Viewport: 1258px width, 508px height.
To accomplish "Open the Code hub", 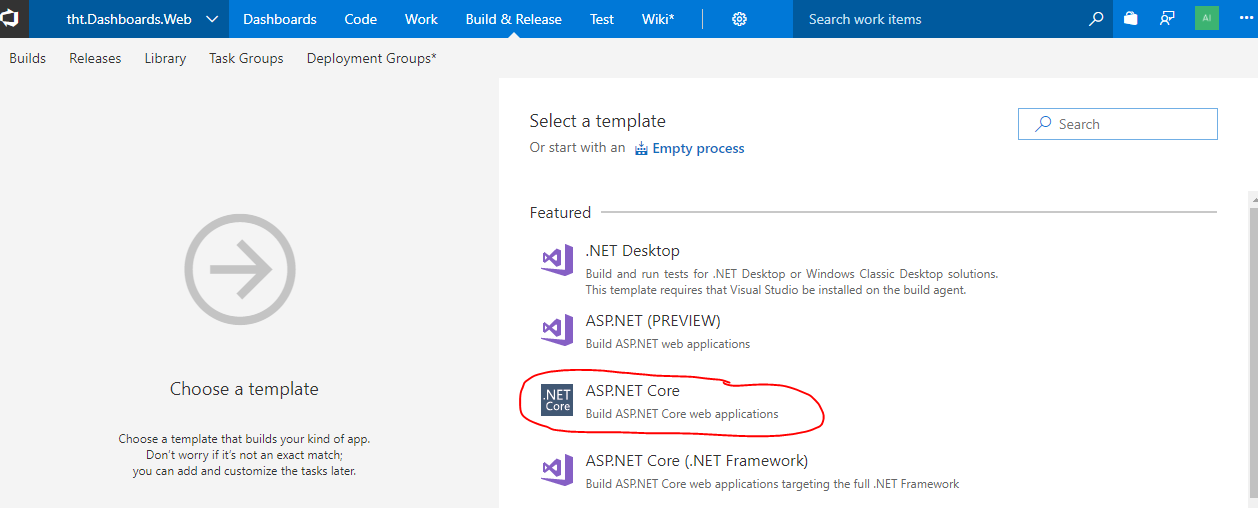I will [x=361, y=19].
